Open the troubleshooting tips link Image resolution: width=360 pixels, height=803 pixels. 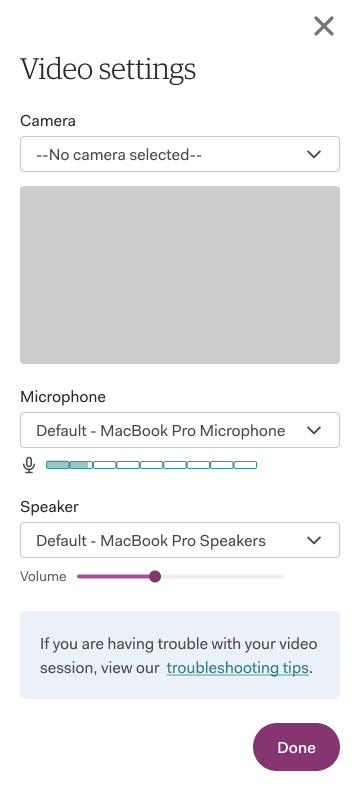pyautogui.click(x=238, y=668)
